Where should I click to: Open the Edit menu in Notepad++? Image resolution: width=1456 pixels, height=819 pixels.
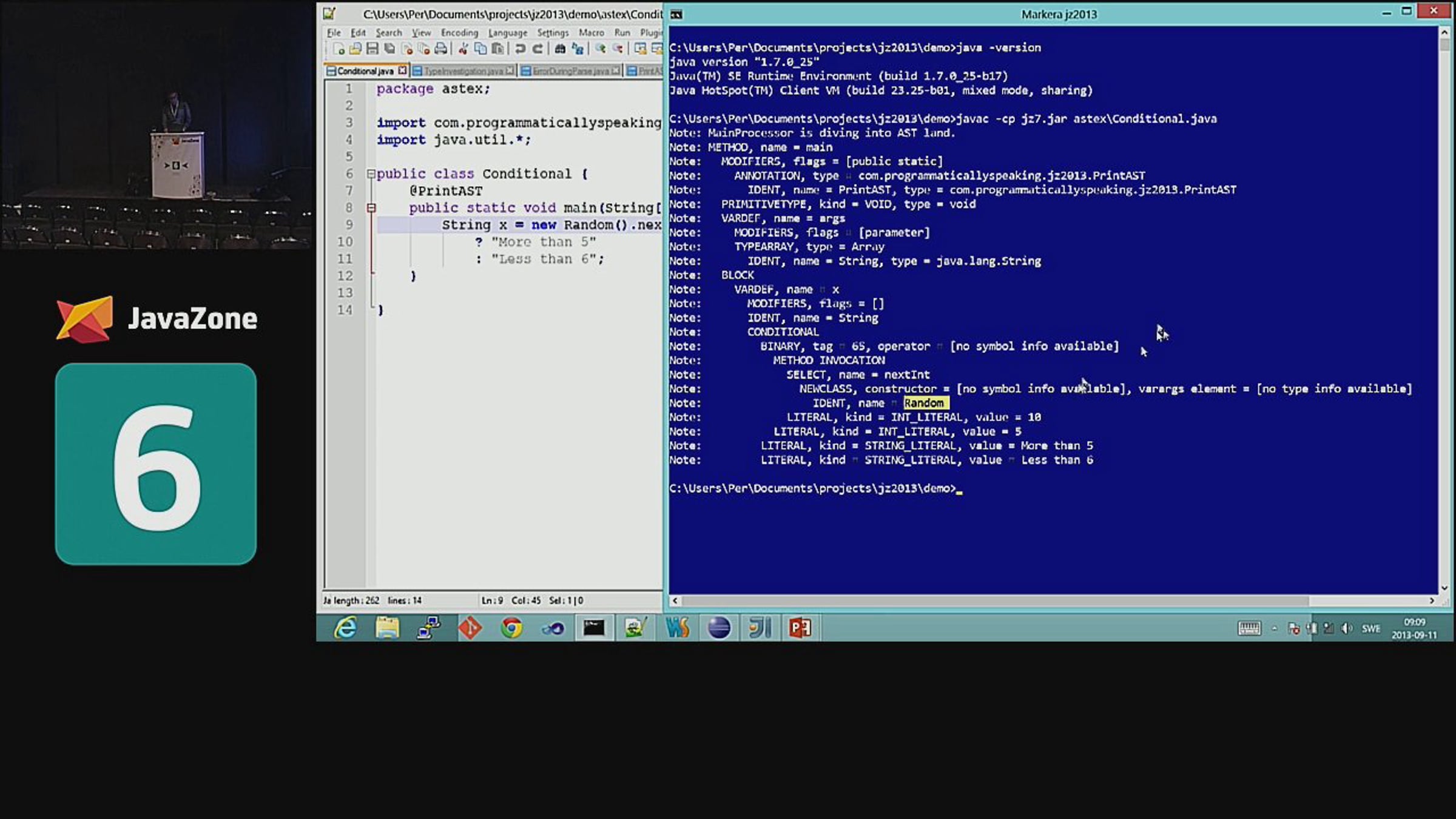point(358,33)
